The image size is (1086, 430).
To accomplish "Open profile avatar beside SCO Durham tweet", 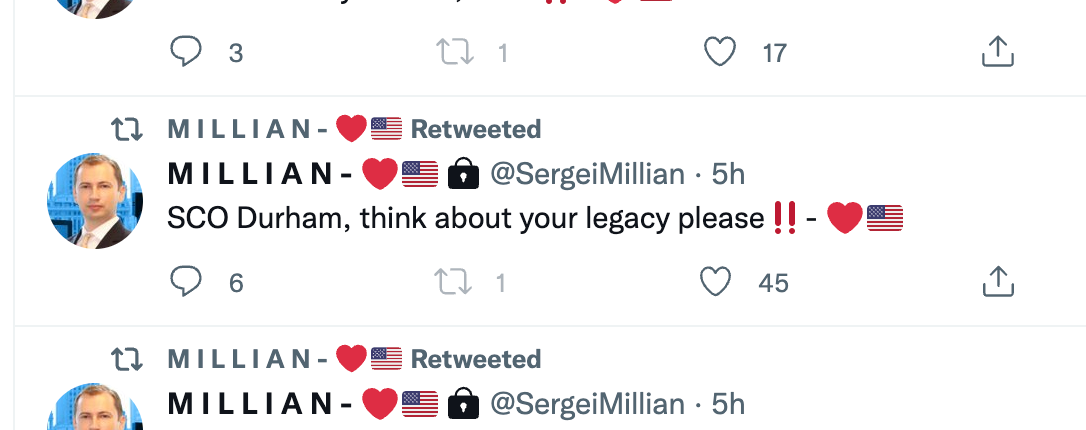I will (x=95, y=201).
